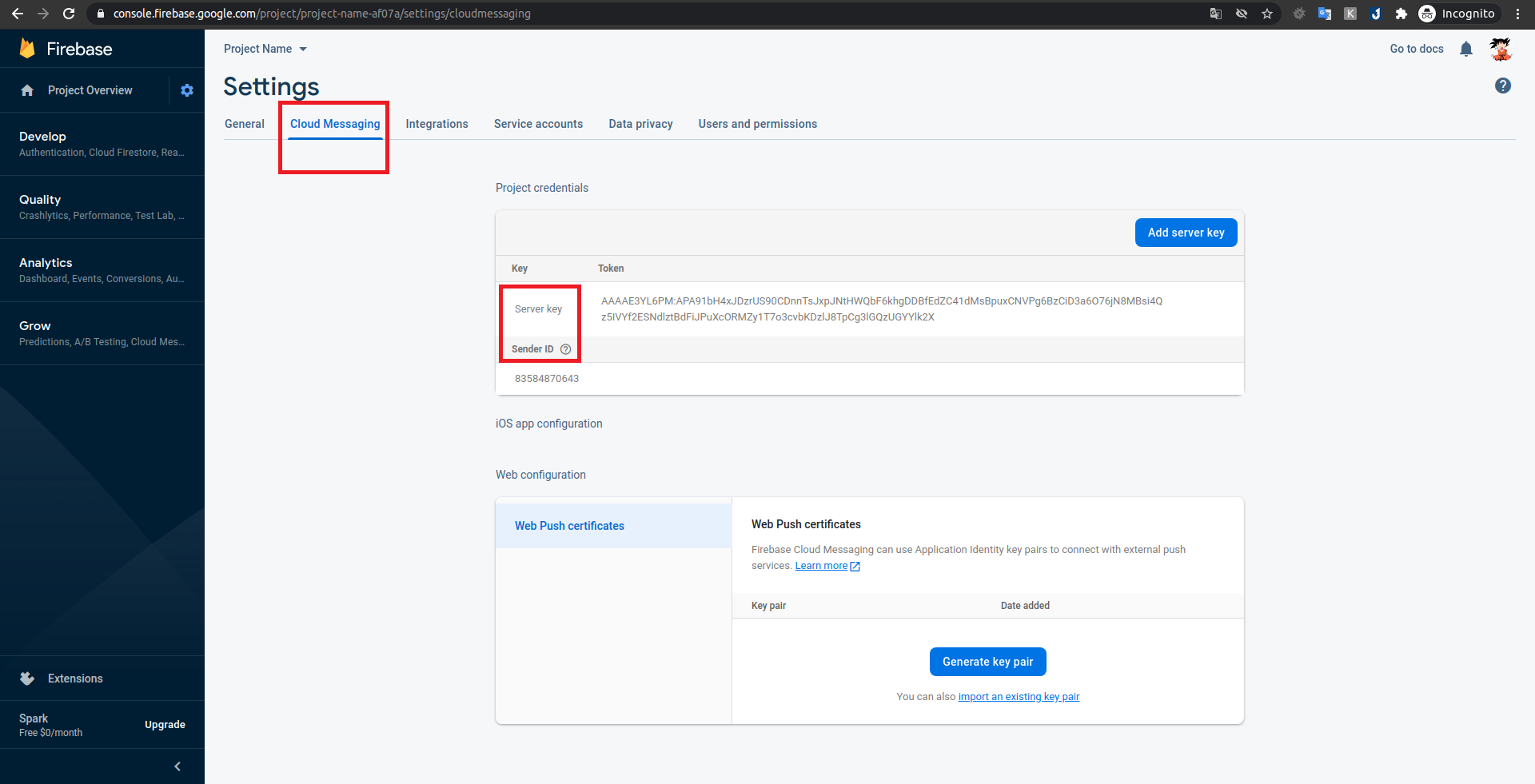Open the Chrome three-dot menu
Image resolution: width=1535 pixels, height=784 pixels.
coord(1517,14)
